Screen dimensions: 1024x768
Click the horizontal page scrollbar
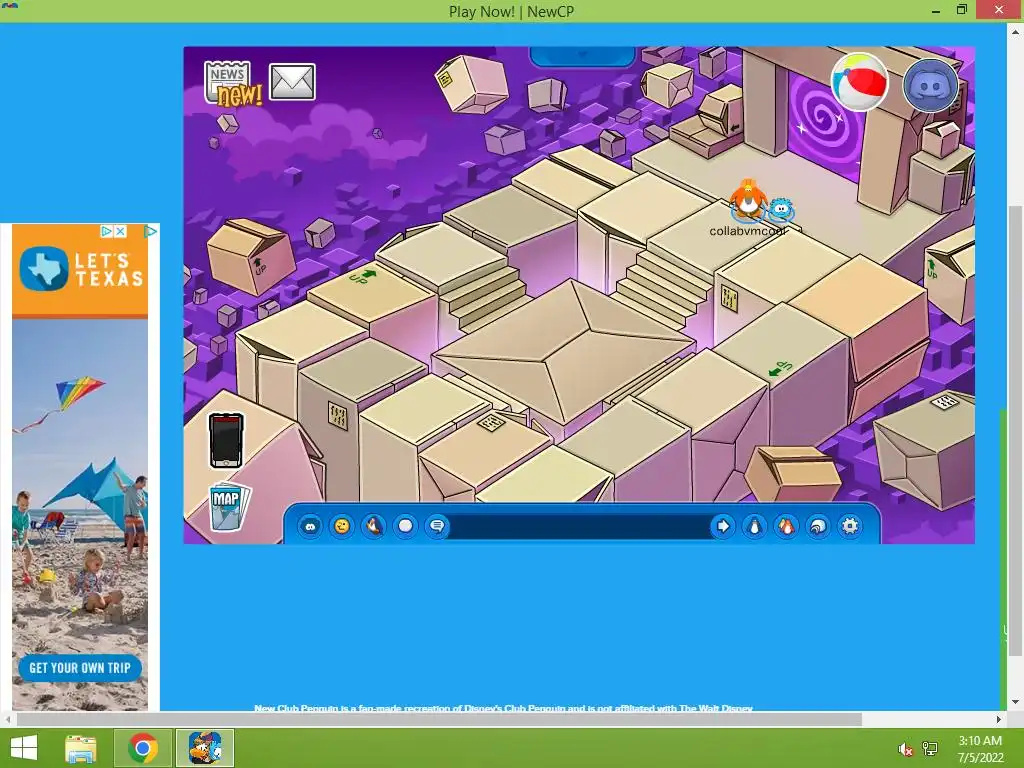(439, 719)
